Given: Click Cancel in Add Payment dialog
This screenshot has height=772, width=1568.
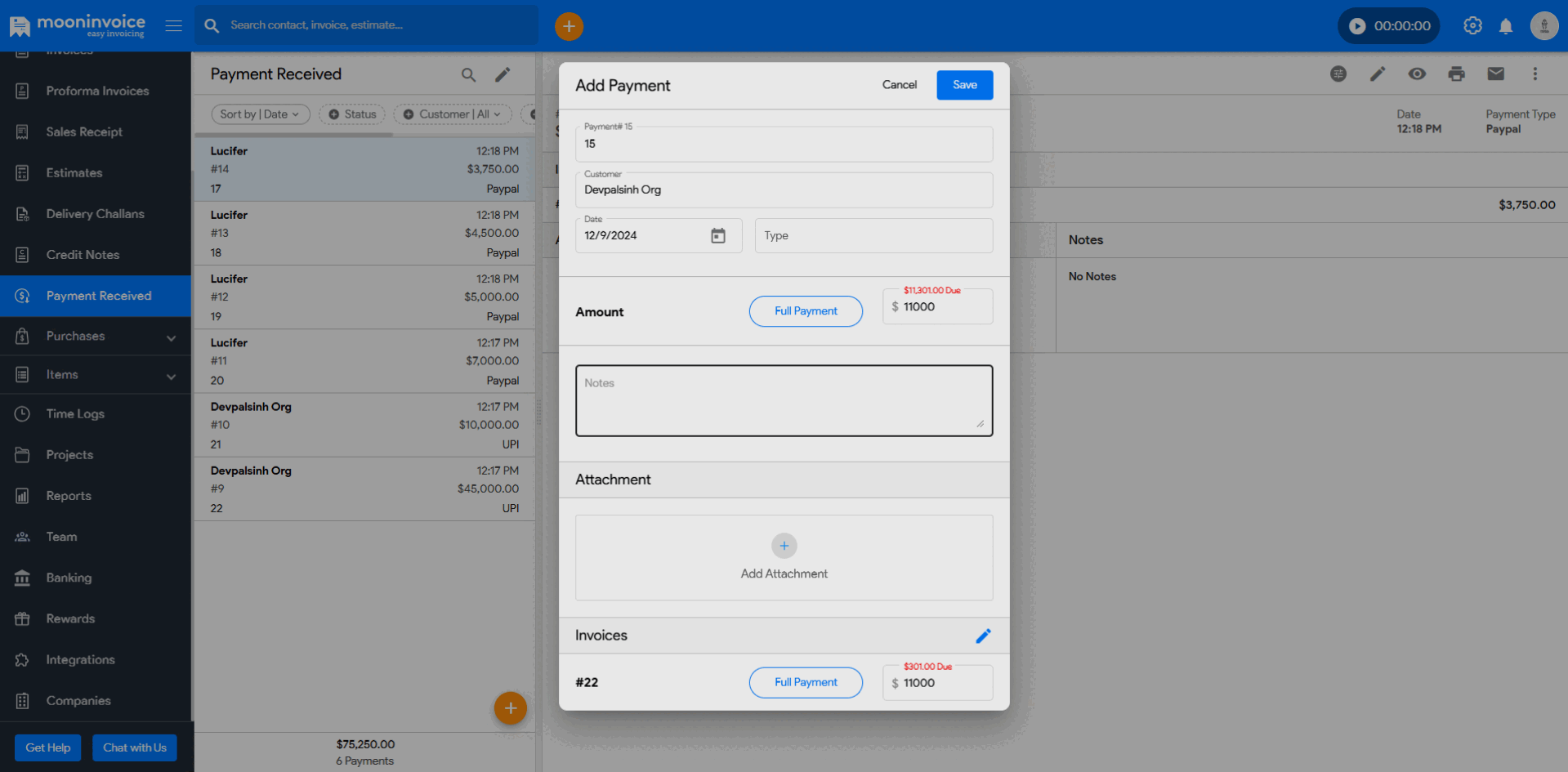Looking at the screenshot, I should coord(899,85).
